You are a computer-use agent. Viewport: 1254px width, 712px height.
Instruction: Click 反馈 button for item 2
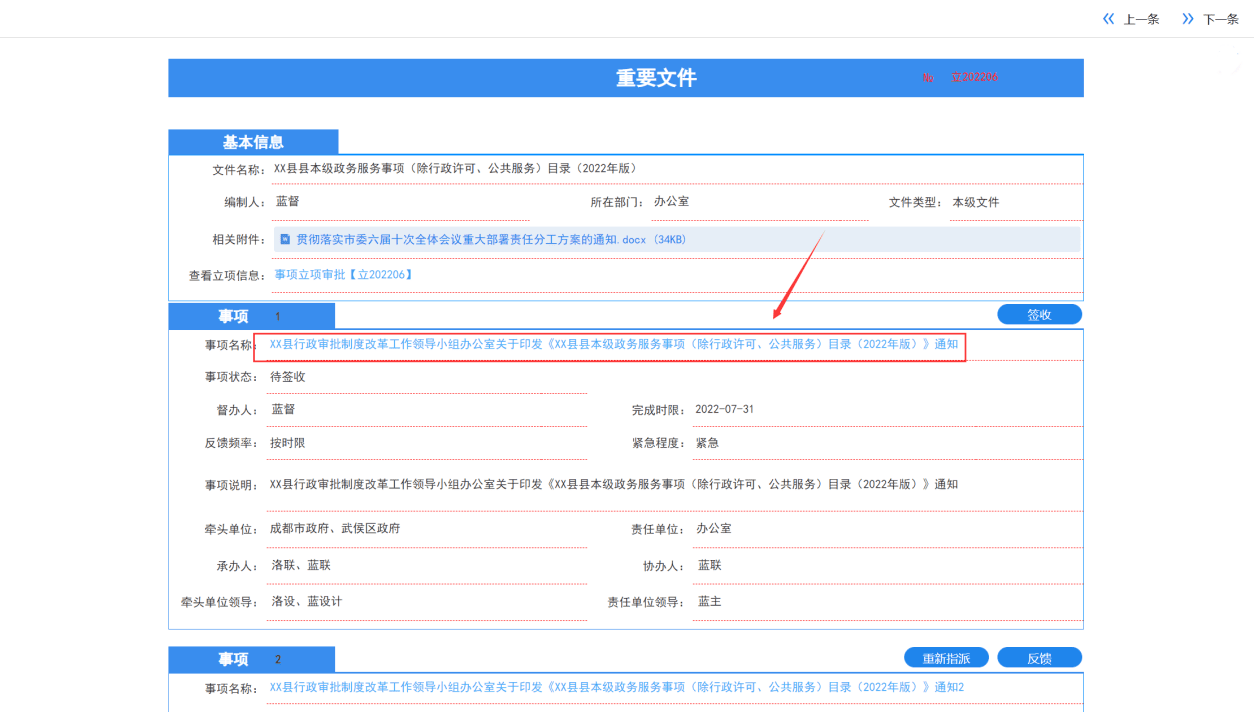click(x=1039, y=658)
